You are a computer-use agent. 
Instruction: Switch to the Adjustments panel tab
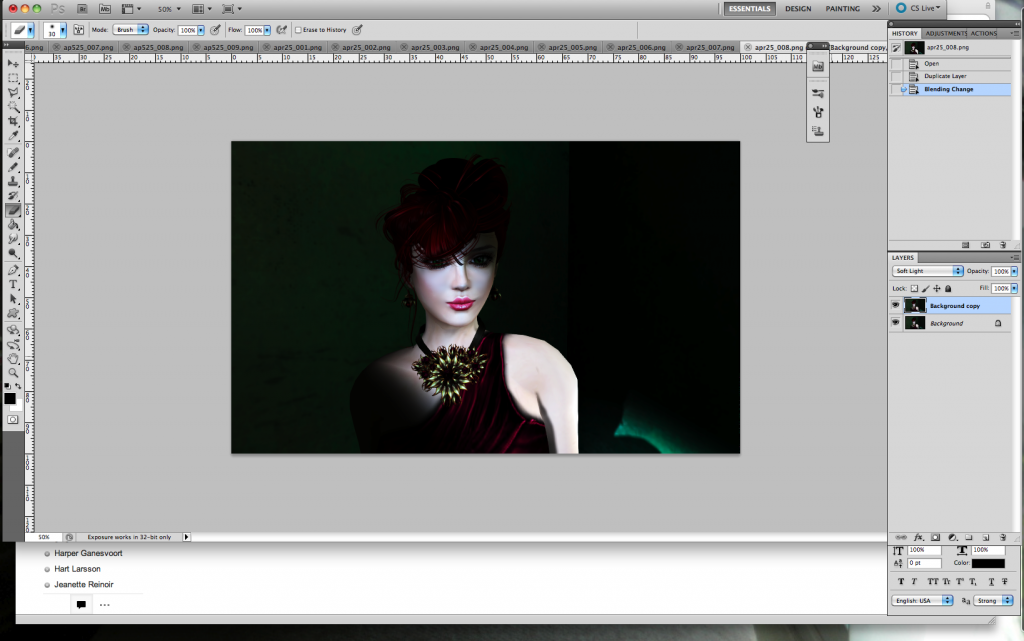[945, 33]
